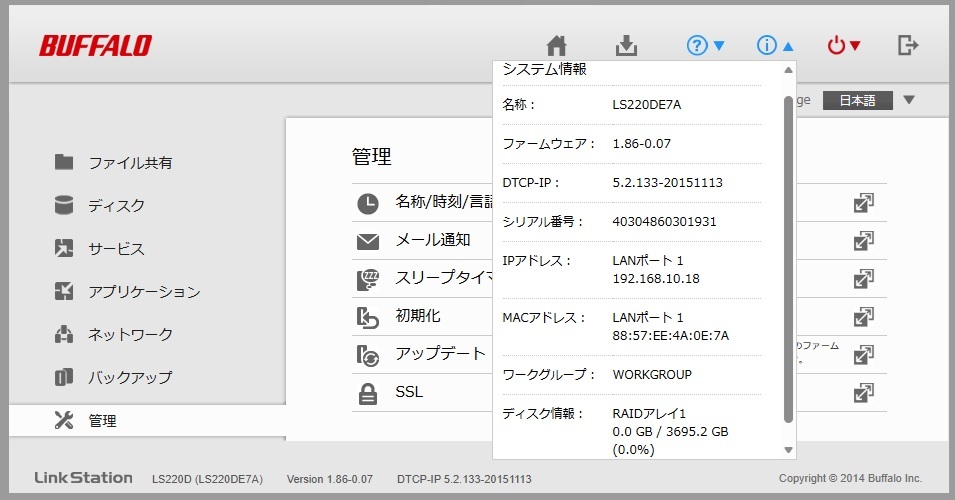Click the Home icon in top bar

pos(557,46)
